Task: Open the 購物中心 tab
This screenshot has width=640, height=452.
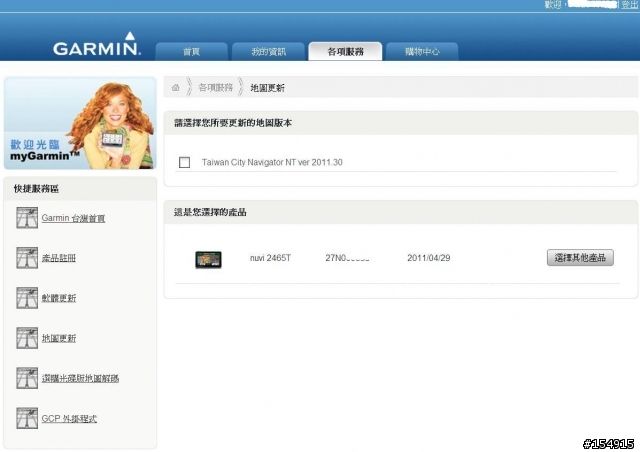Action: point(422,51)
